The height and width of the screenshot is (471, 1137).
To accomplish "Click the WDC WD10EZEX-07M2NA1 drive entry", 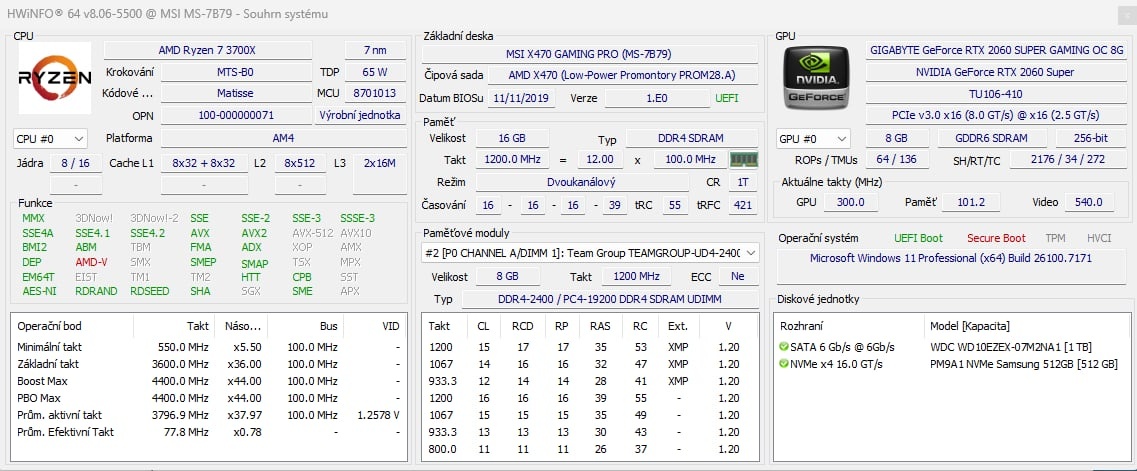I will [1012, 347].
